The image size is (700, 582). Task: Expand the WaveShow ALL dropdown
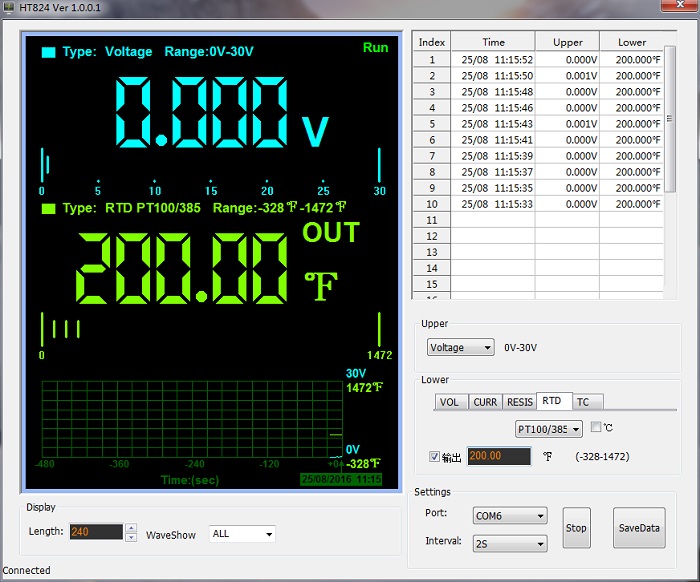pos(242,534)
